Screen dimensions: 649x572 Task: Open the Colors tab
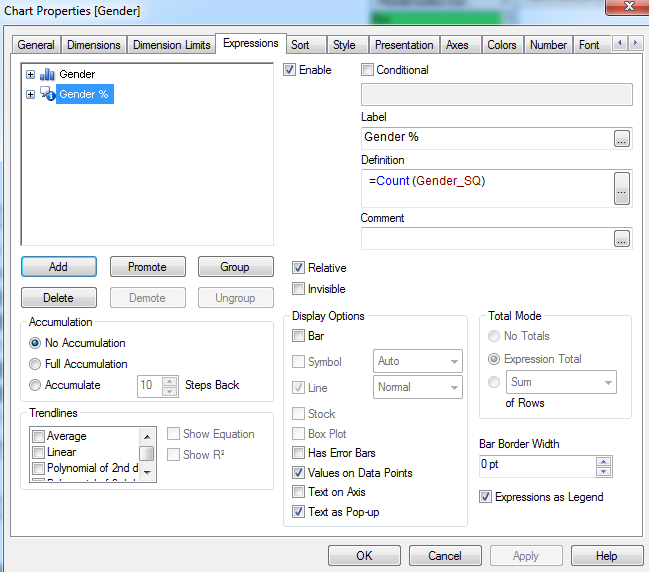click(x=502, y=45)
